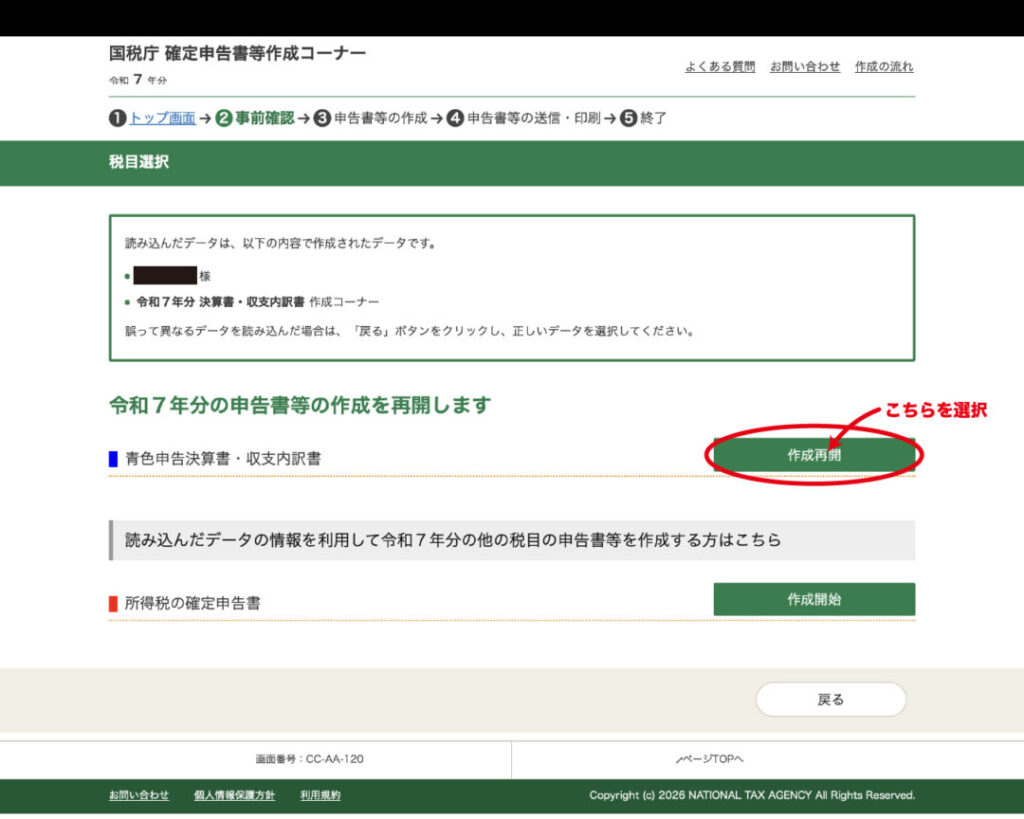View 作成の流れ in the header

pyautogui.click(x=884, y=67)
